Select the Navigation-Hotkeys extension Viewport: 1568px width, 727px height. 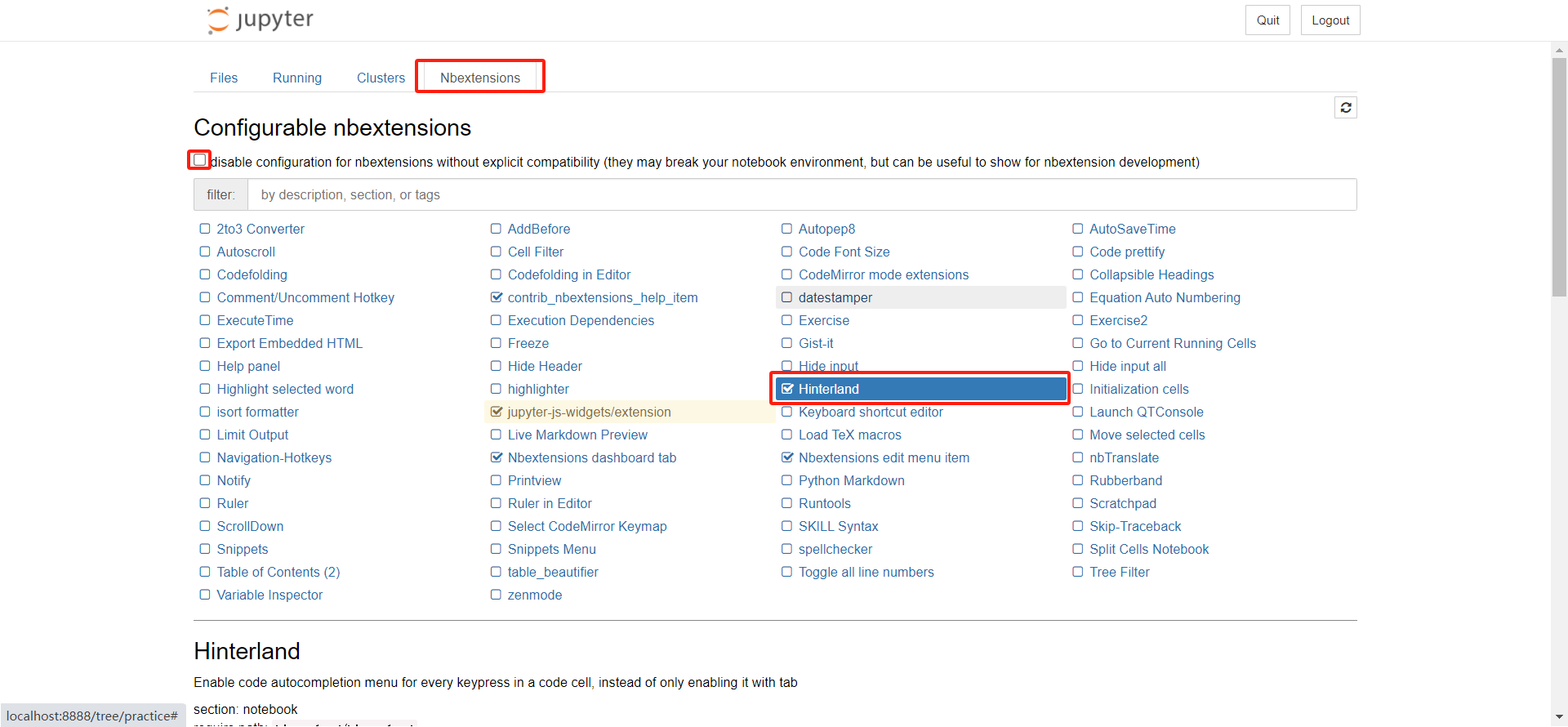coord(274,457)
